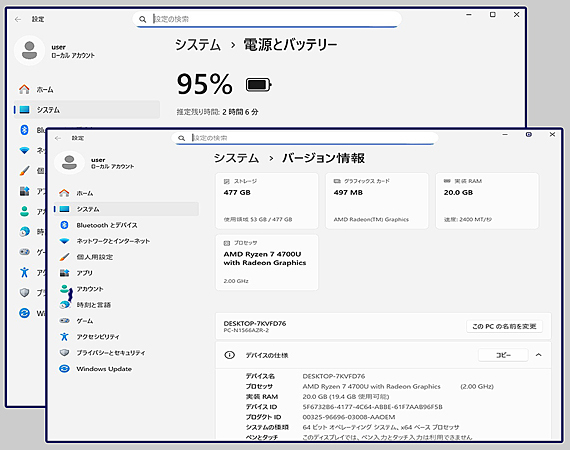Click the back arrow in the back Settings window
The width and height of the screenshot is (570, 450).
tap(18, 19)
